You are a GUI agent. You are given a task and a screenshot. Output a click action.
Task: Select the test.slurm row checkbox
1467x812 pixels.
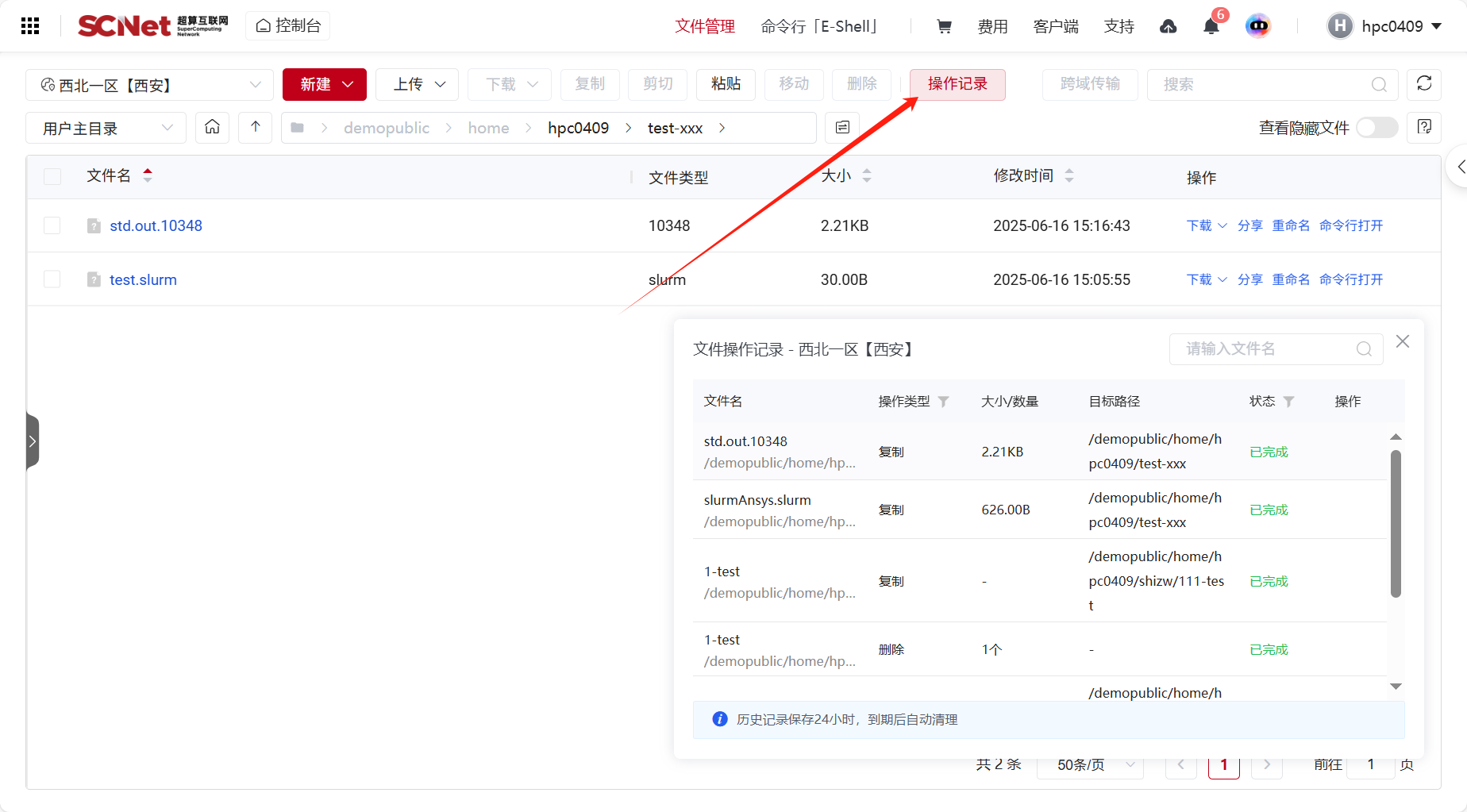[x=52, y=279]
